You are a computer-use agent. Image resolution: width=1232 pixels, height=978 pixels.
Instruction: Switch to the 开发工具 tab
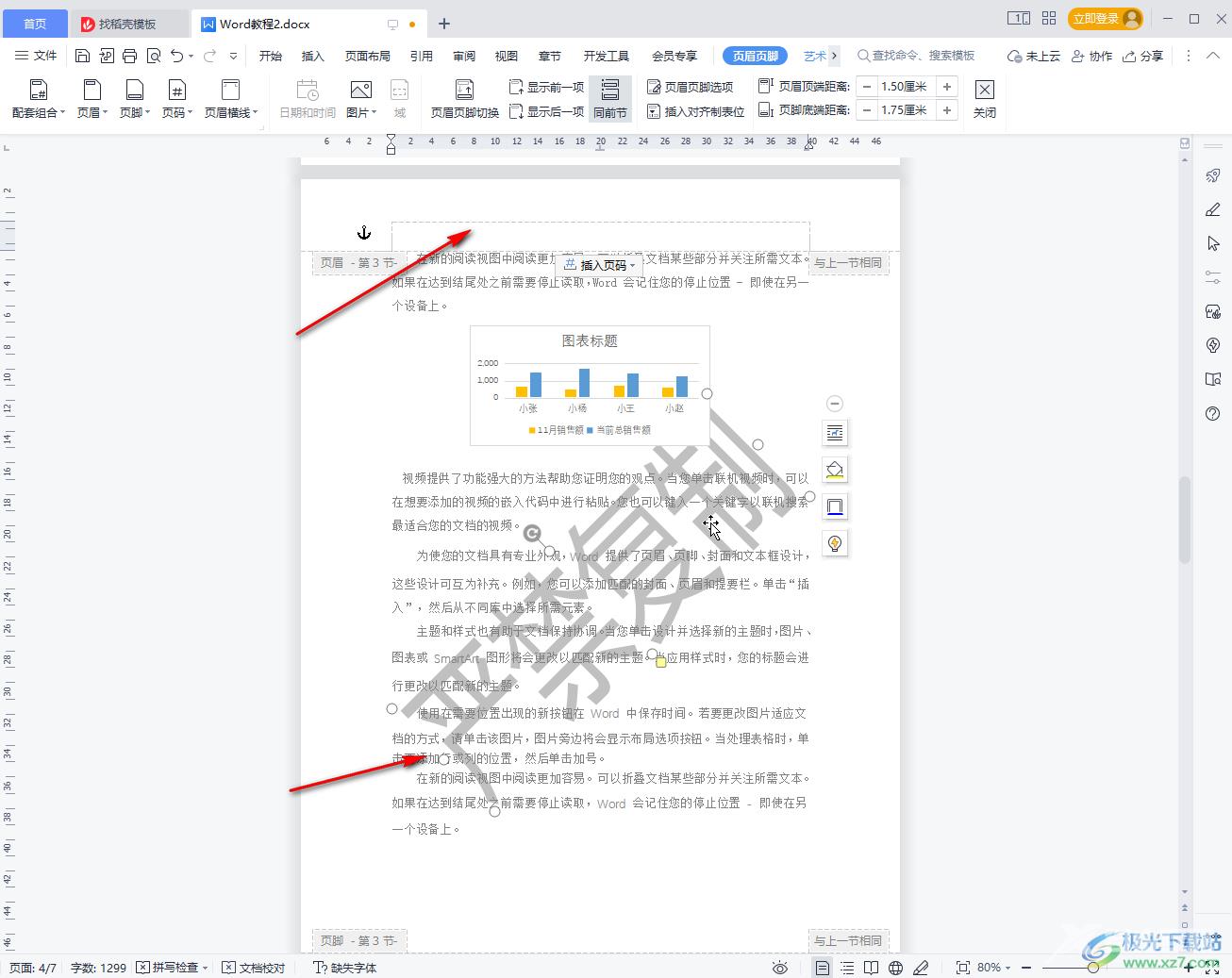606,56
